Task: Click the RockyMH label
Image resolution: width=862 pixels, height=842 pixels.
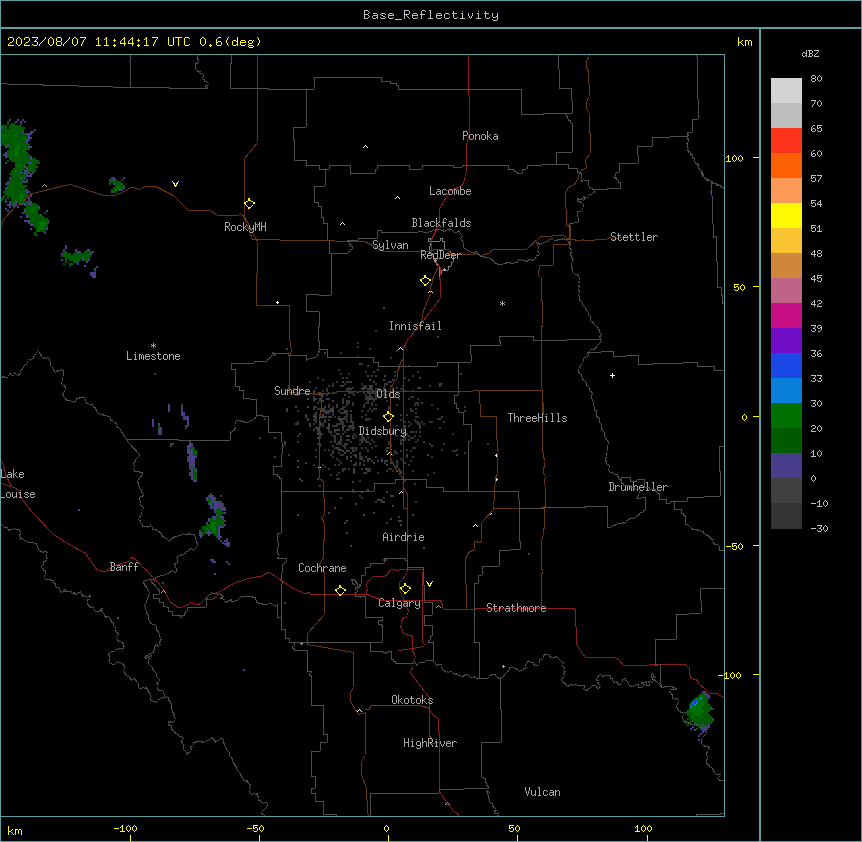Action: coord(245,227)
